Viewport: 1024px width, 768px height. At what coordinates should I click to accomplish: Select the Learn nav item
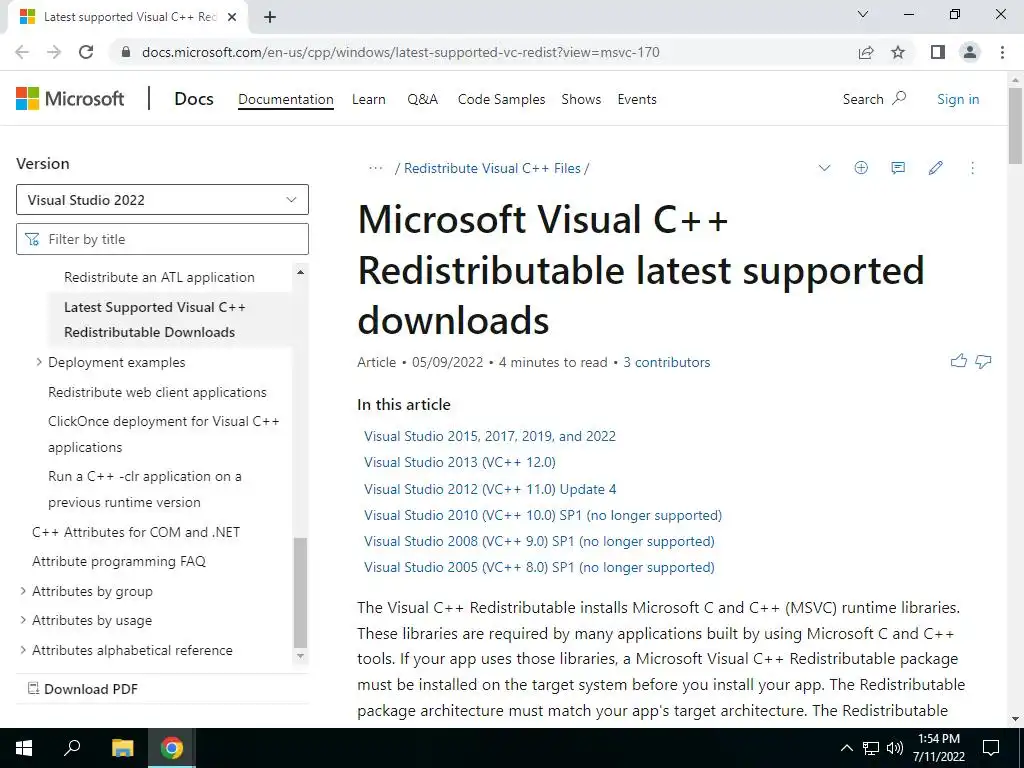pyautogui.click(x=368, y=99)
